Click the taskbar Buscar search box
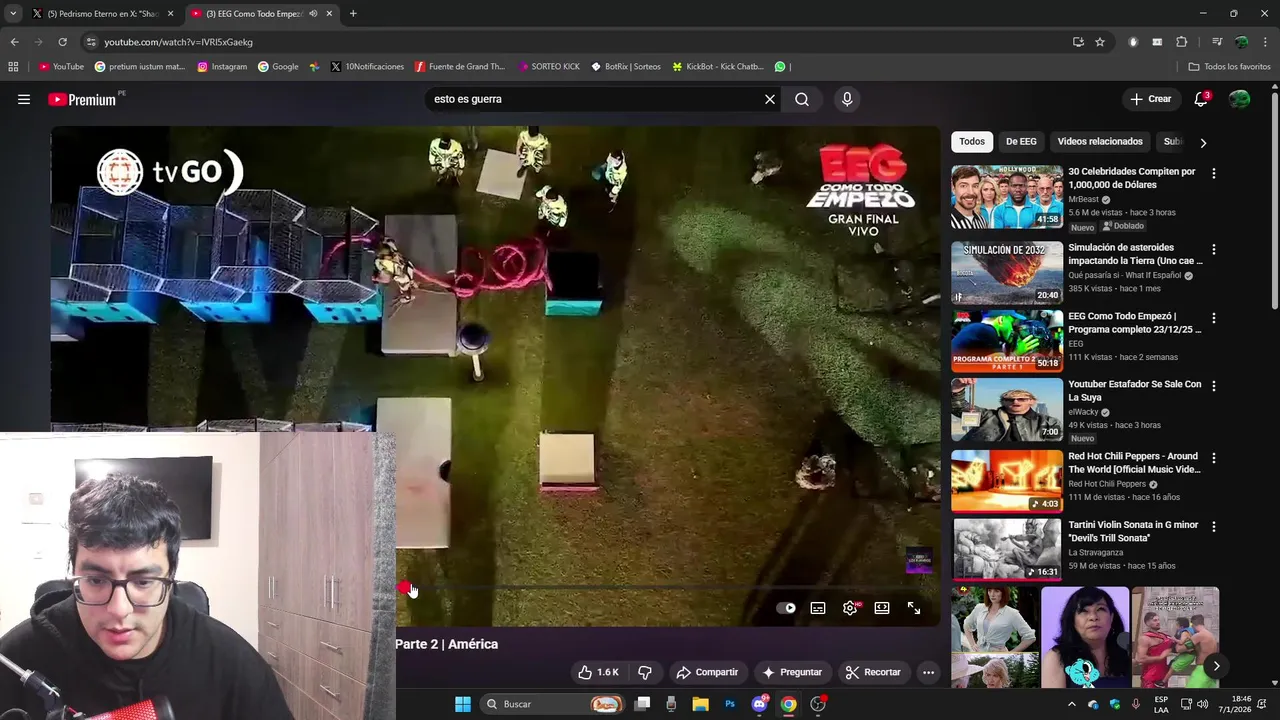 click(552, 704)
